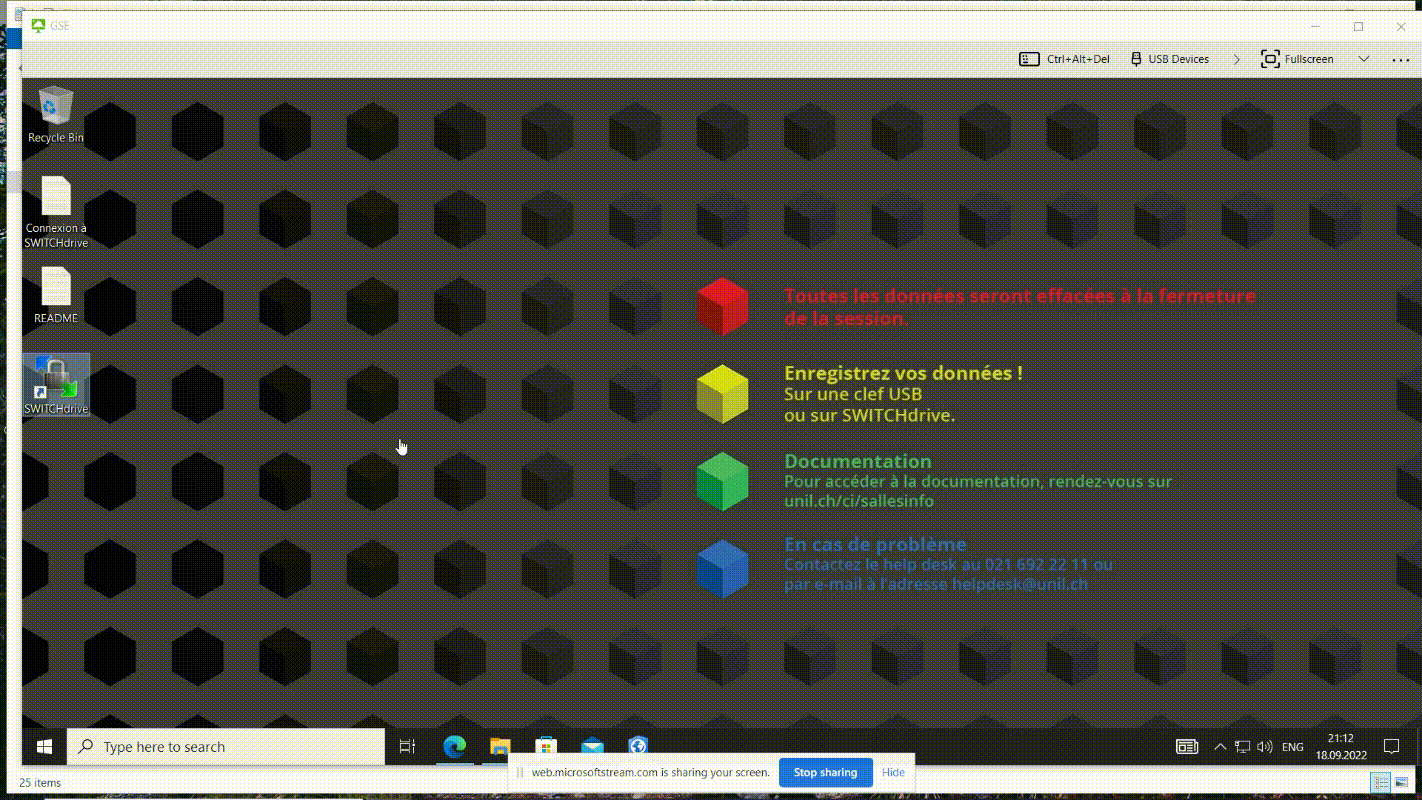The height and width of the screenshot is (800, 1422).
Task: Show hidden system tray icons
Action: pyautogui.click(x=1220, y=746)
